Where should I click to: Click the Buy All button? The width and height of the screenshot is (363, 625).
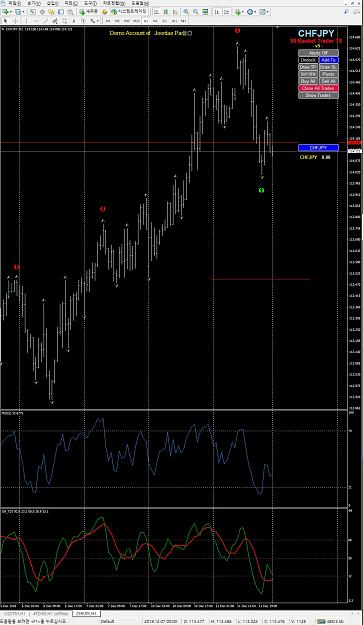(308, 81)
